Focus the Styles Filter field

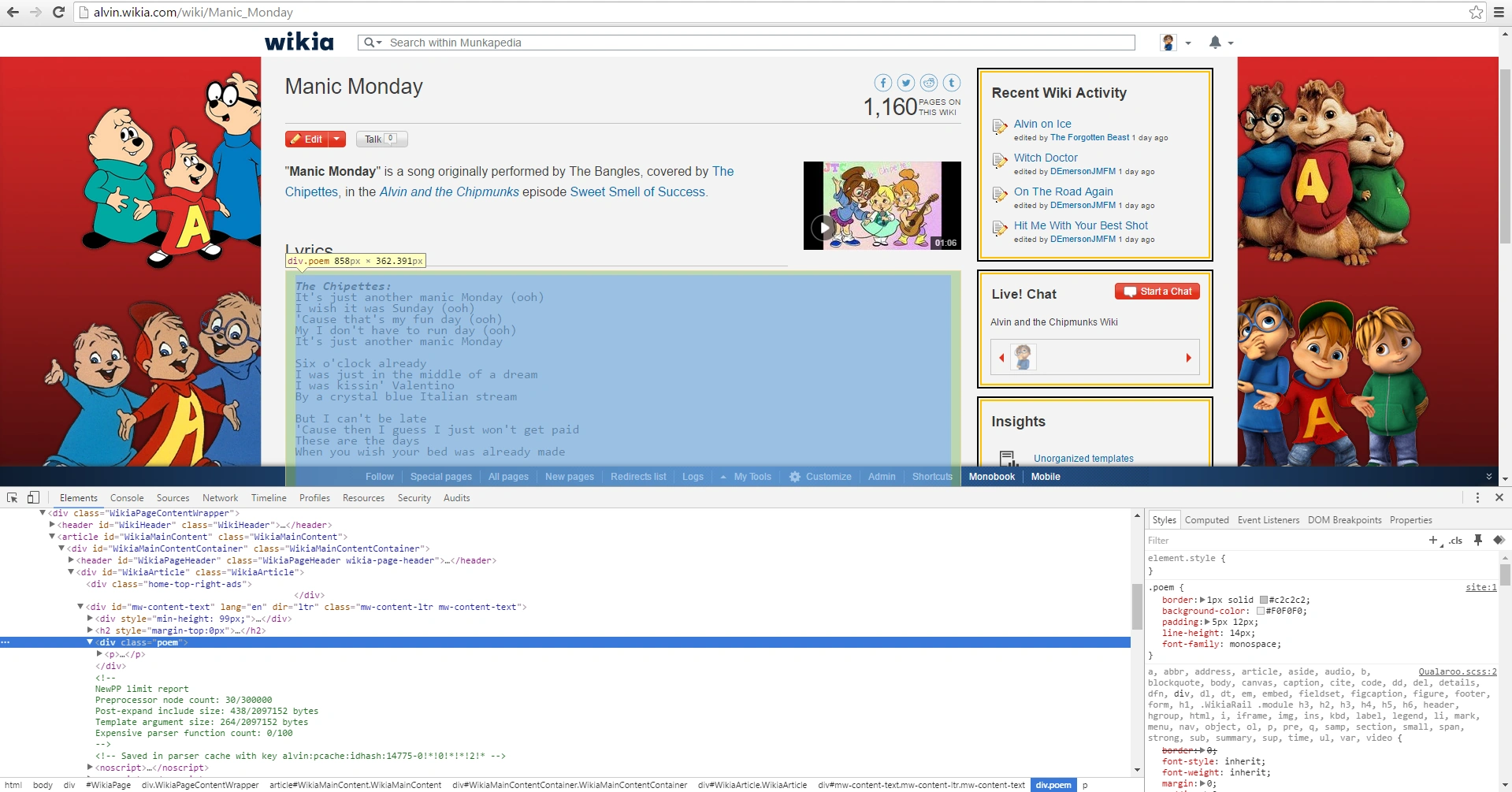[1284, 541]
